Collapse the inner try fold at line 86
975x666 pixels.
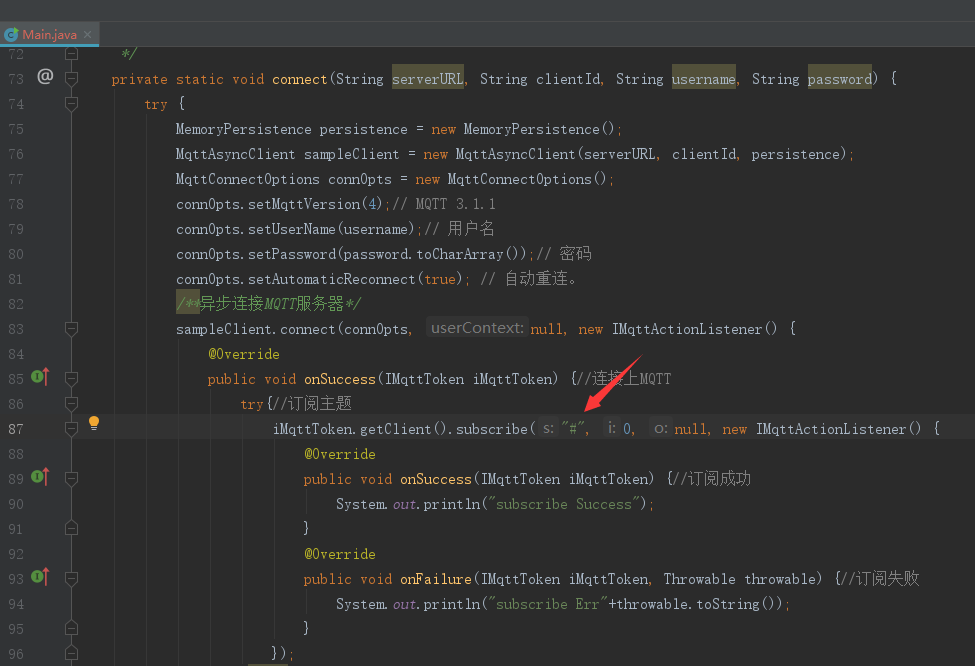click(72, 404)
